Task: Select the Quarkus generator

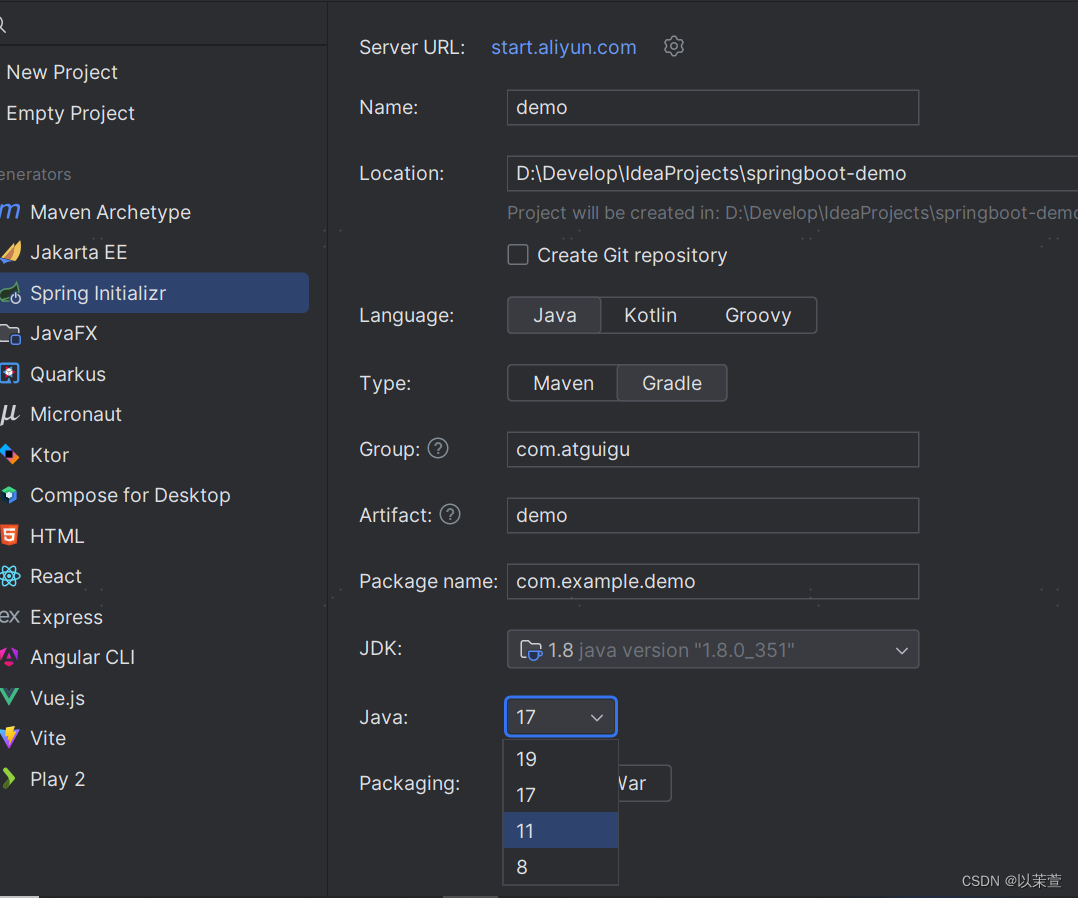Action: [68, 373]
